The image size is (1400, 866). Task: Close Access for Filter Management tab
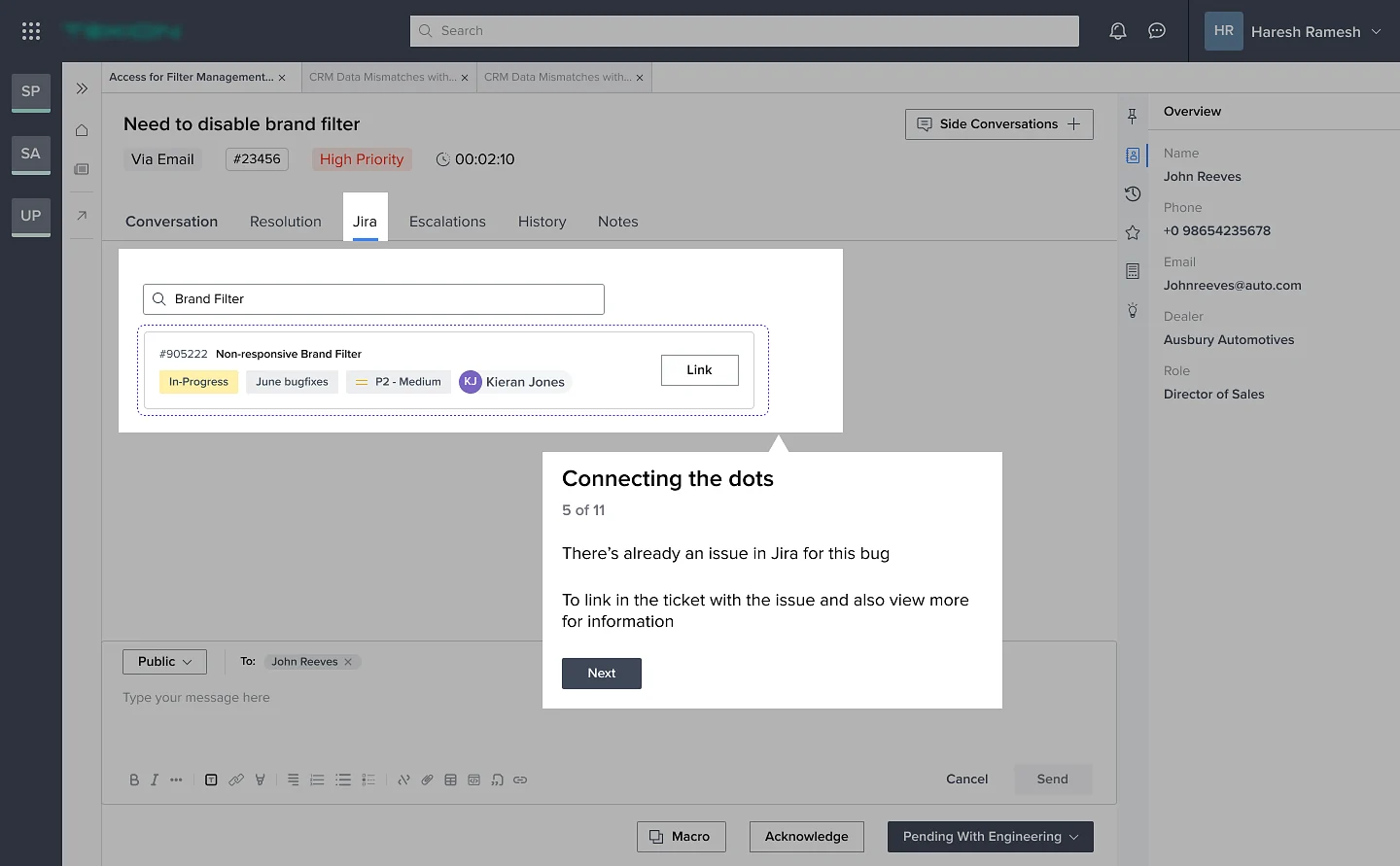coord(282,78)
